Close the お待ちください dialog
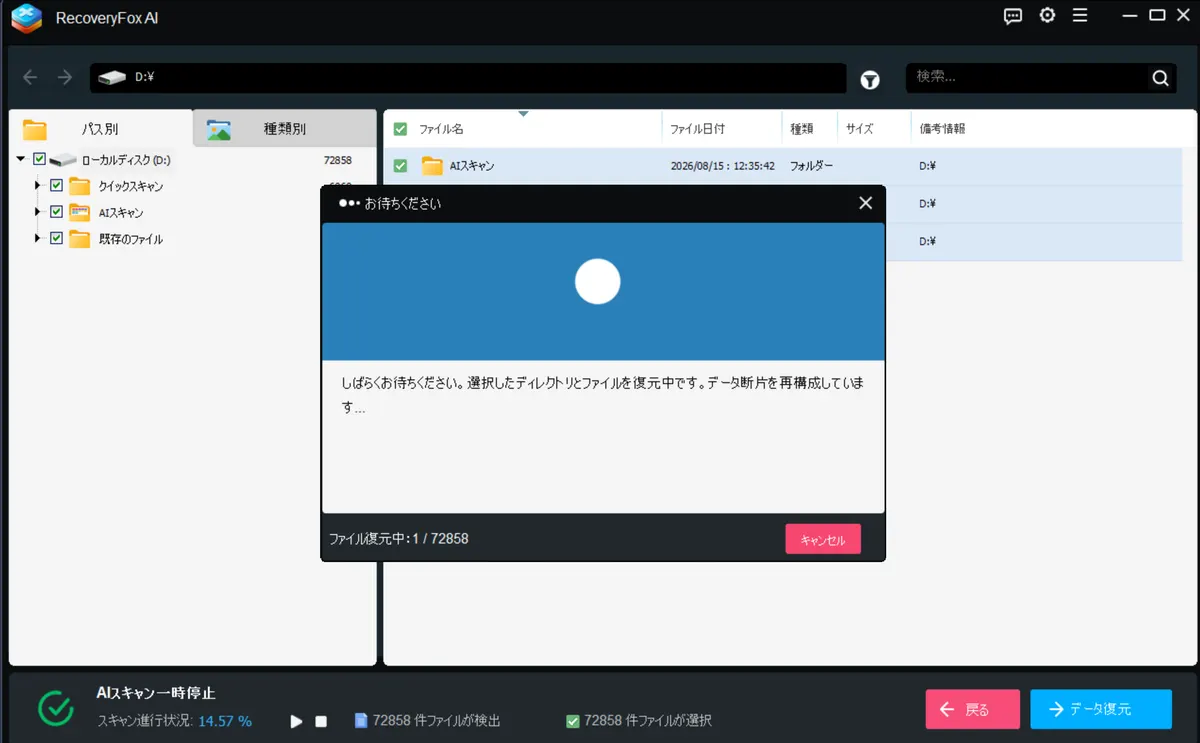The height and width of the screenshot is (743, 1200). [x=866, y=203]
